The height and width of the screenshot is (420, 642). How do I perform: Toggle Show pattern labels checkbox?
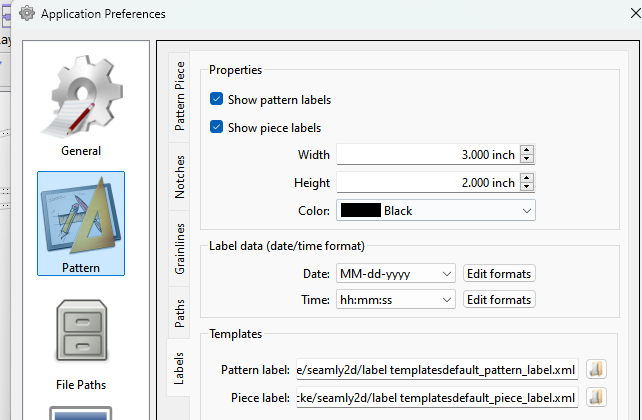(x=217, y=100)
